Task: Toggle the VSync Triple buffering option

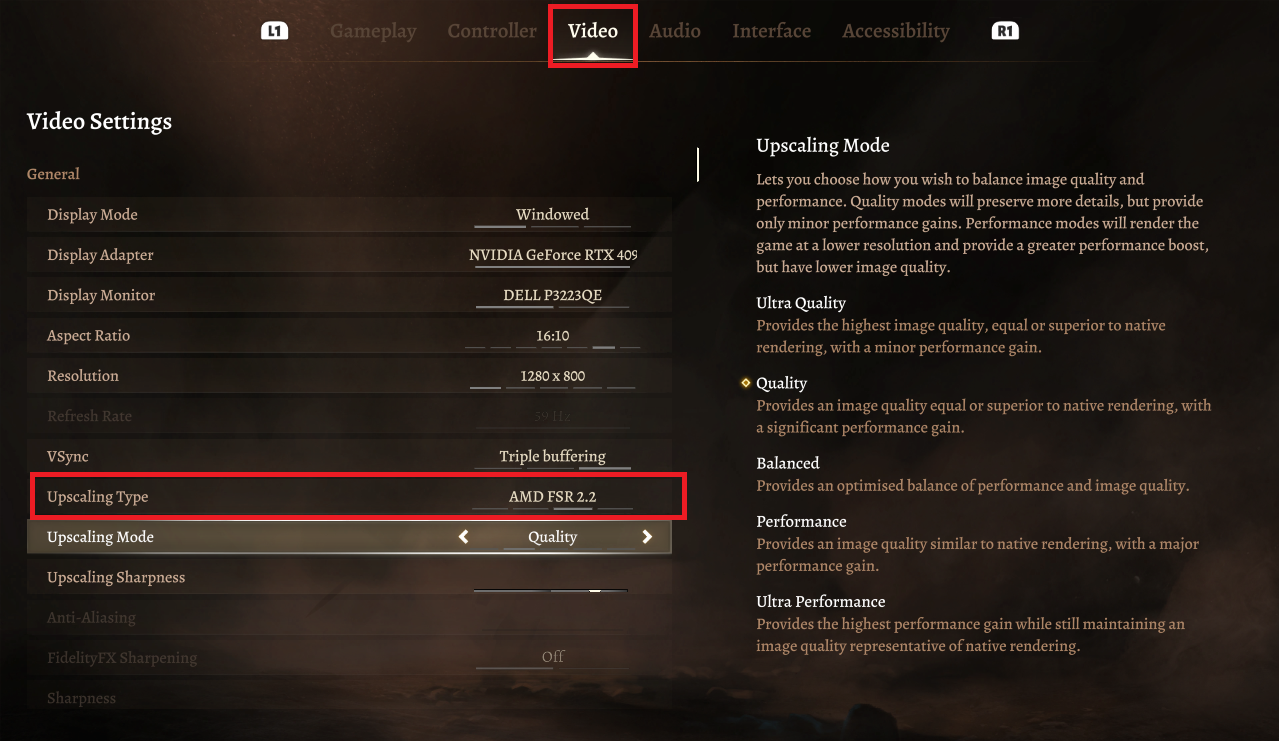Action: pos(552,457)
